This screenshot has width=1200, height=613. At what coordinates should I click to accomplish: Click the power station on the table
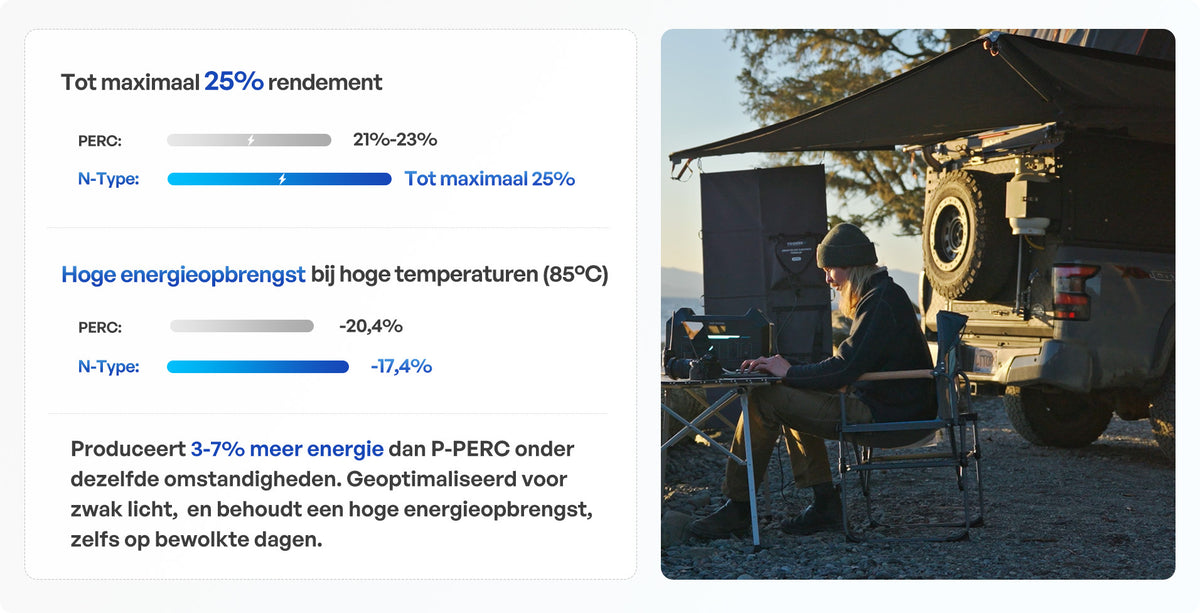(x=718, y=340)
